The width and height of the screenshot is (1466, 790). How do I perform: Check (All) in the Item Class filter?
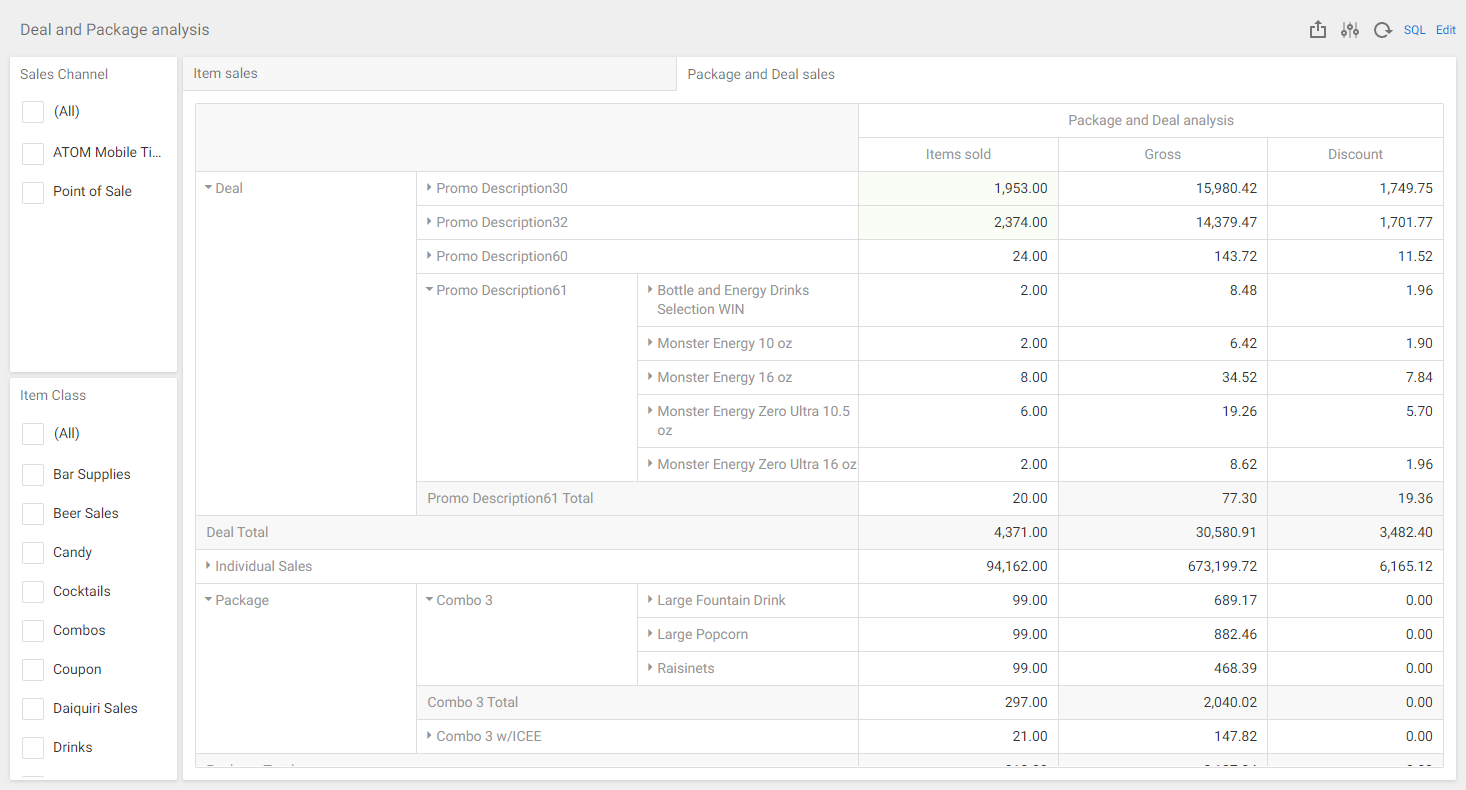32,433
